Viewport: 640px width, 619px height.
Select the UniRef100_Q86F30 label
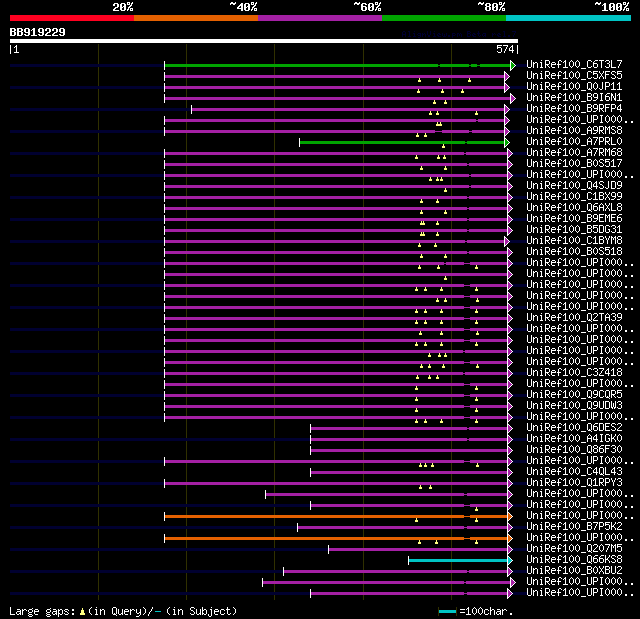pos(574,450)
